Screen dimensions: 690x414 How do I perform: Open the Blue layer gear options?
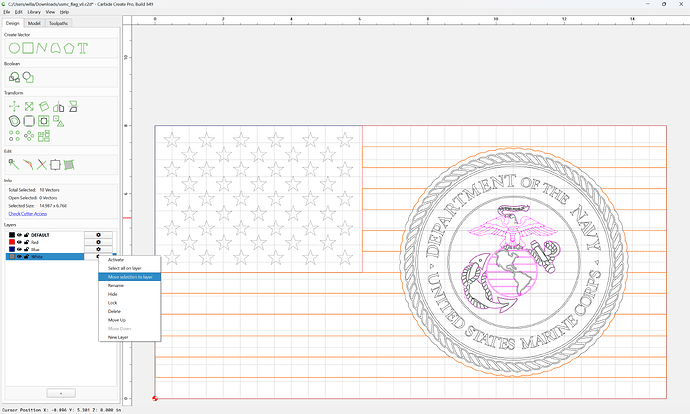tap(98, 249)
